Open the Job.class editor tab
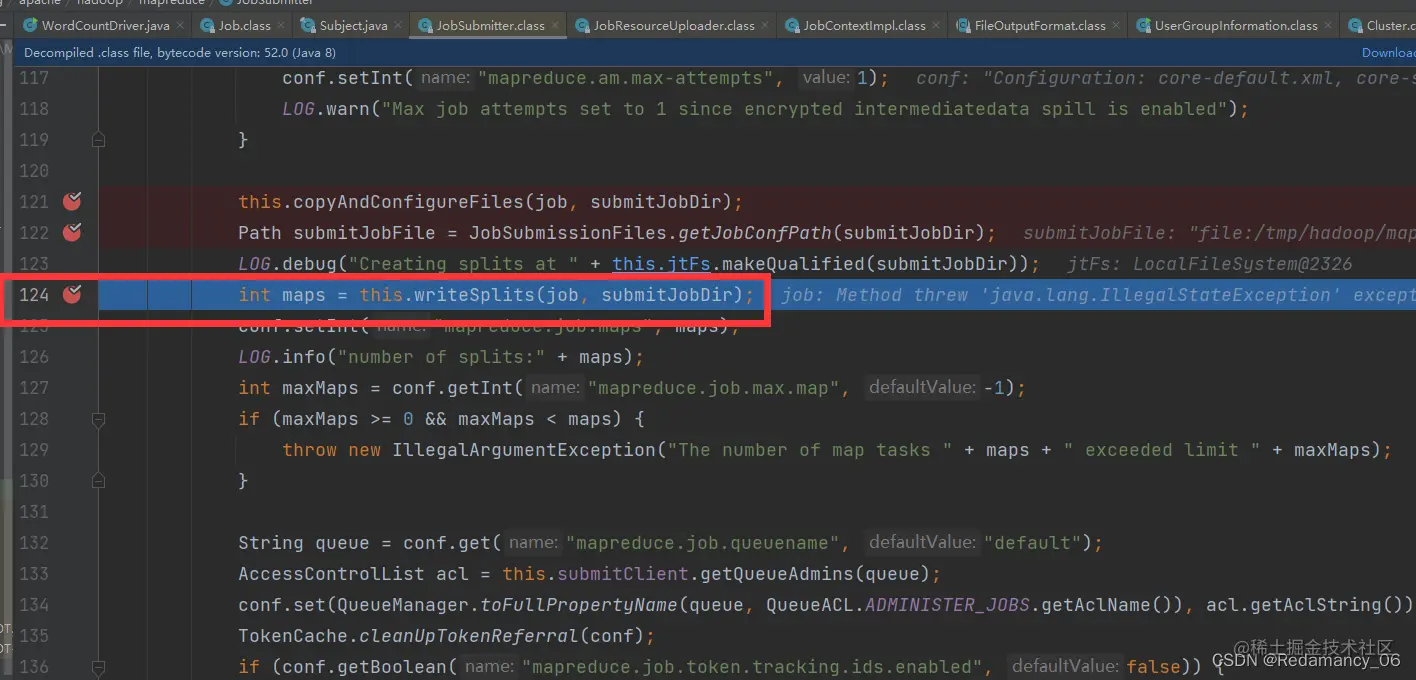The height and width of the screenshot is (680, 1416). pos(242,25)
